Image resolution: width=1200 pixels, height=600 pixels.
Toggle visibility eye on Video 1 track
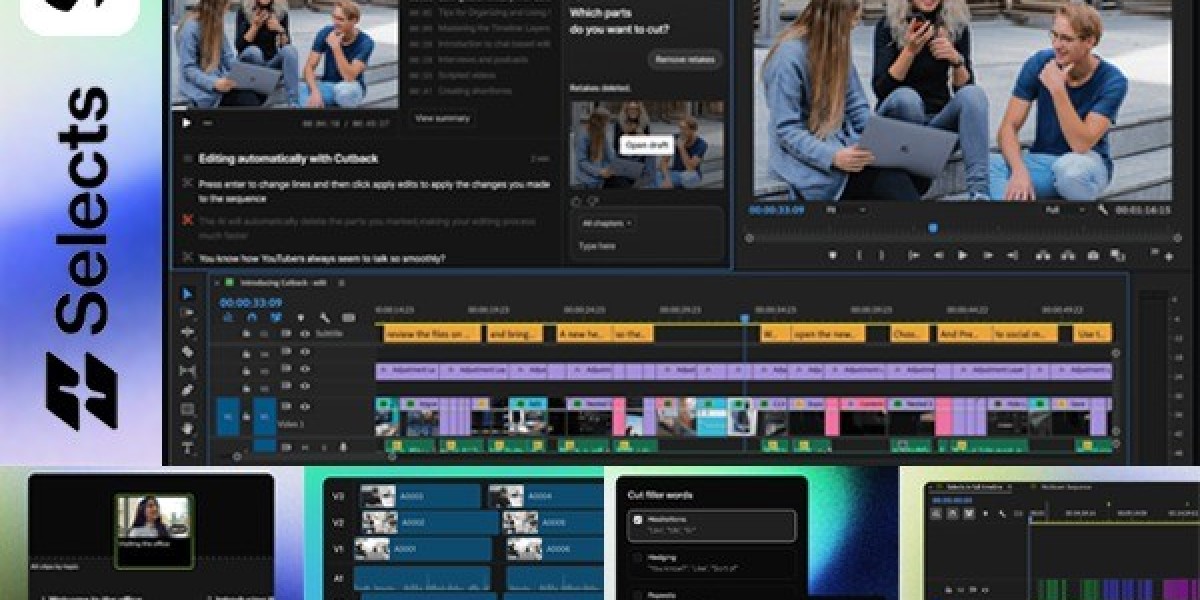[x=305, y=407]
